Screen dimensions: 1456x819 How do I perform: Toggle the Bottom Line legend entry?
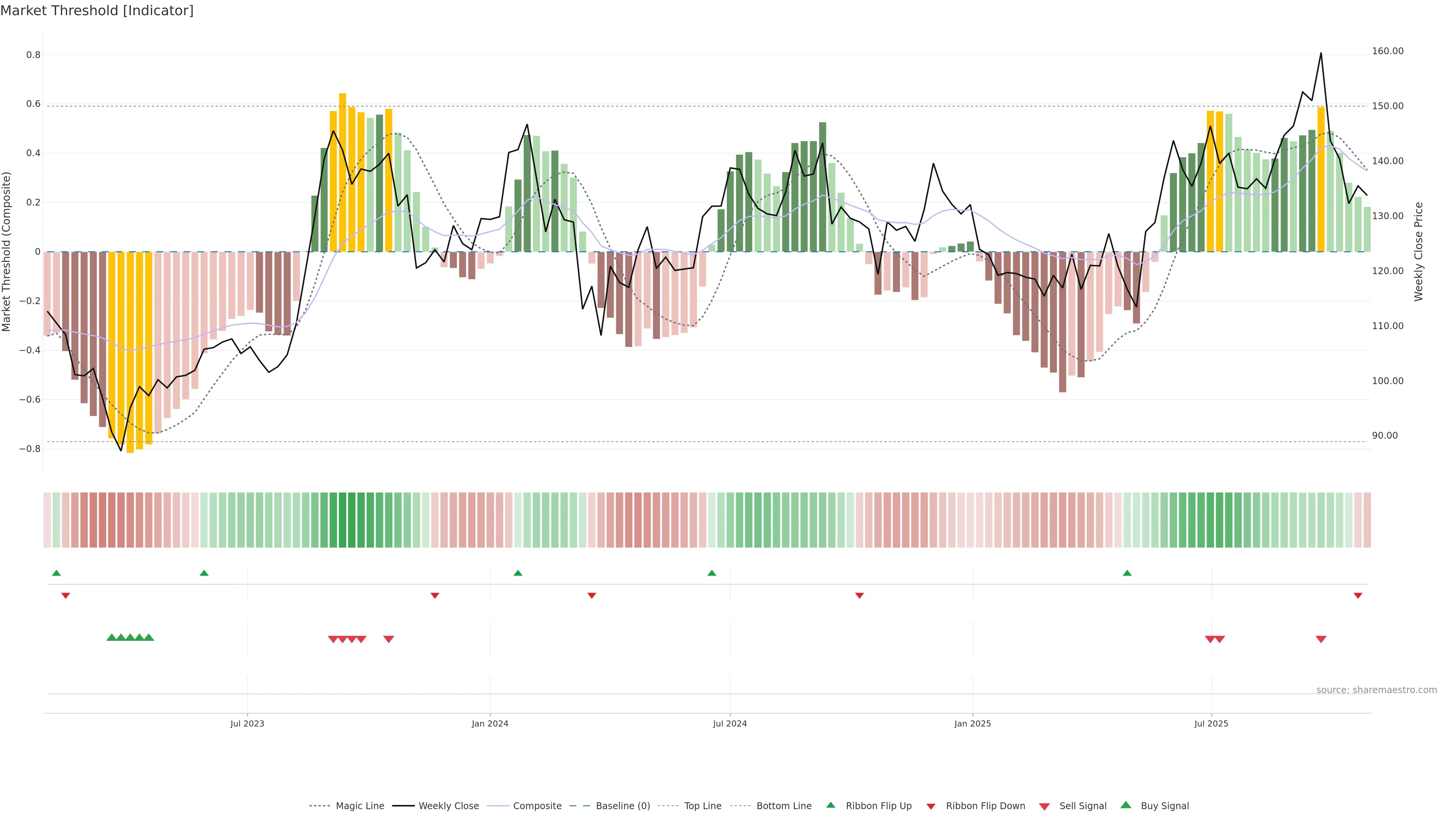pos(783,806)
